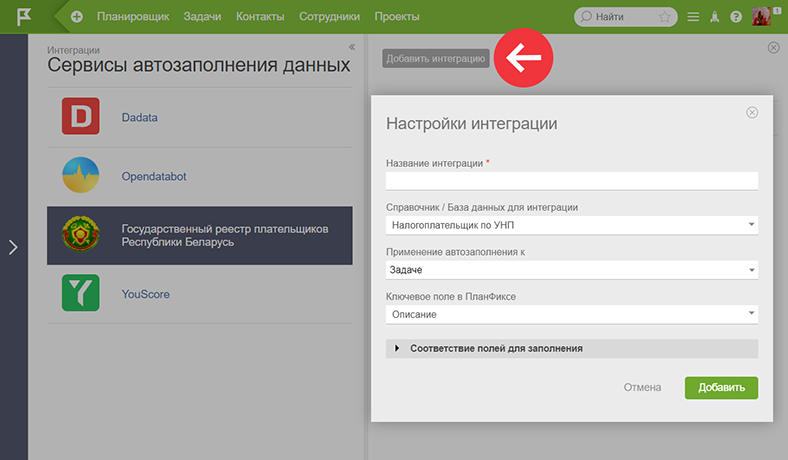
Task: Click the Настройки интеграции dialog title
Action: [471, 123]
